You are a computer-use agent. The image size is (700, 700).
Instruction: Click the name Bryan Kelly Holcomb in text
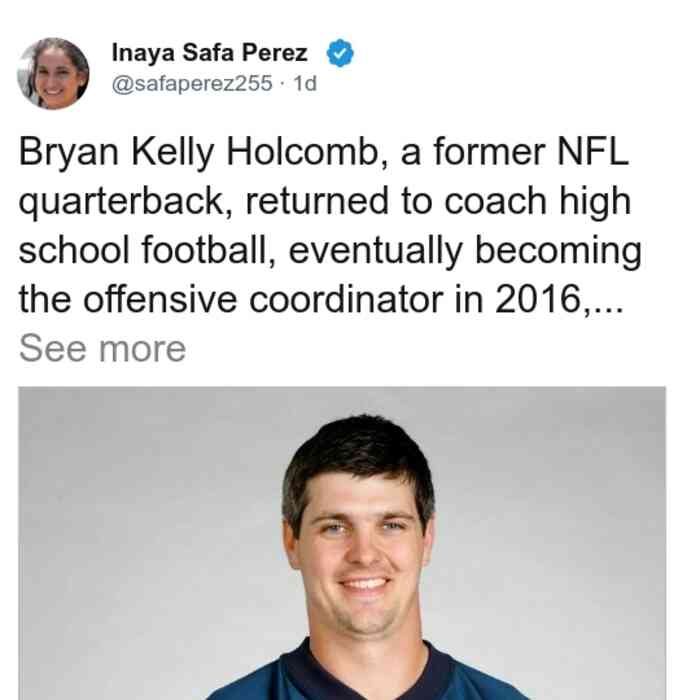point(199,153)
